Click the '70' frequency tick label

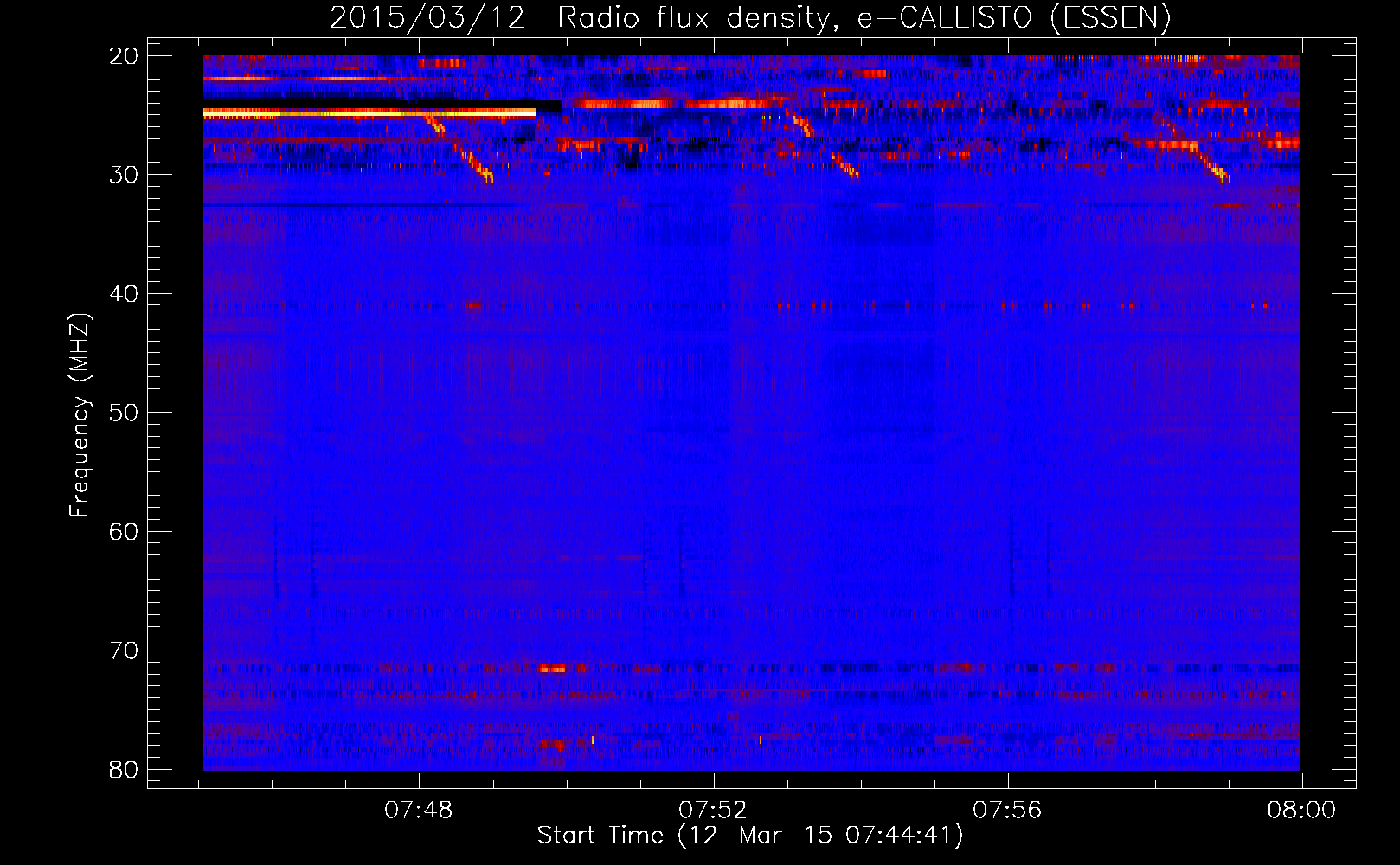pyautogui.click(x=124, y=650)
